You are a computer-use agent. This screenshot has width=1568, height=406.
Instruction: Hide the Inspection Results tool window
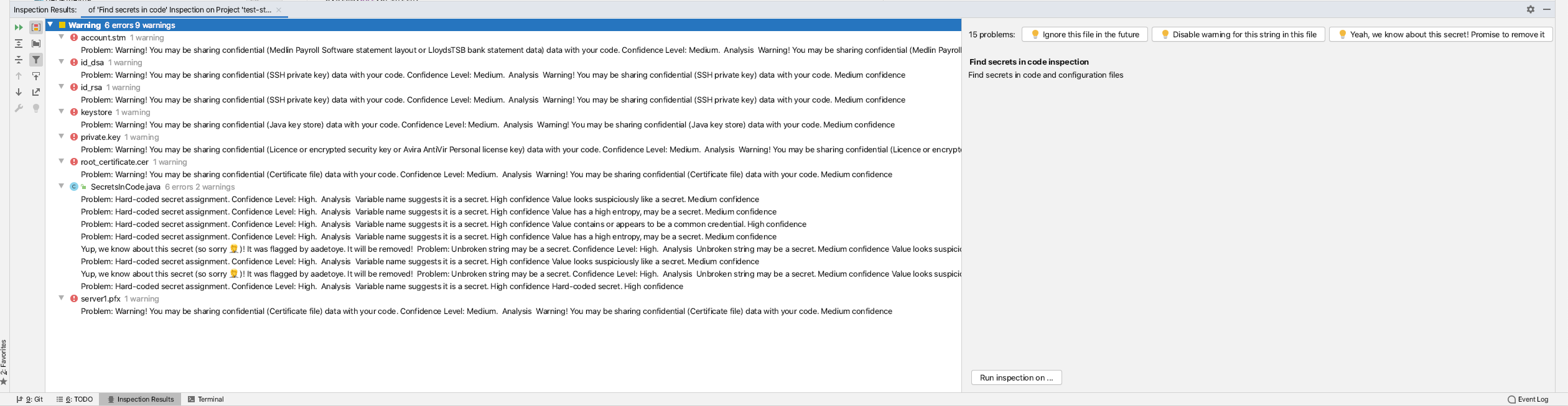point(1547,9)
